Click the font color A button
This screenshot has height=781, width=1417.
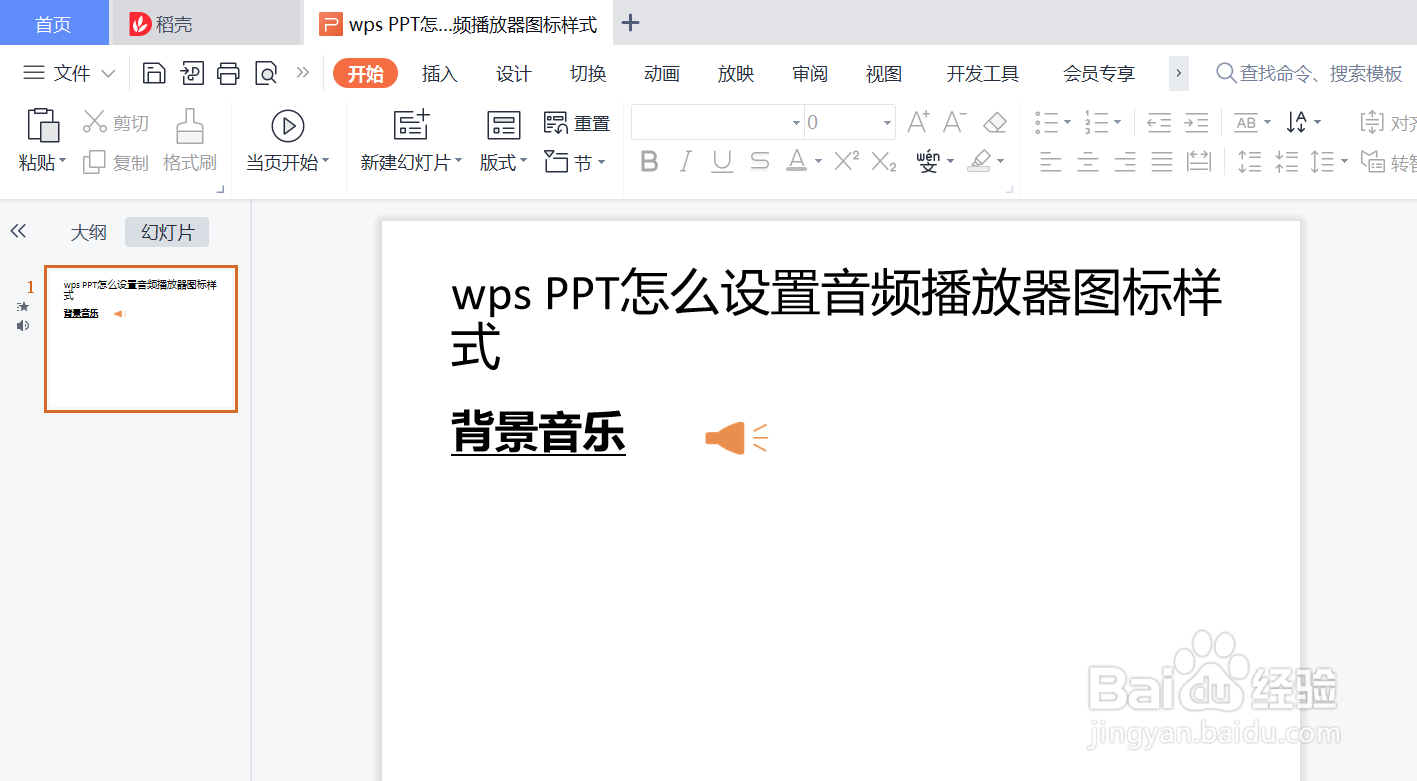(796, 161)
